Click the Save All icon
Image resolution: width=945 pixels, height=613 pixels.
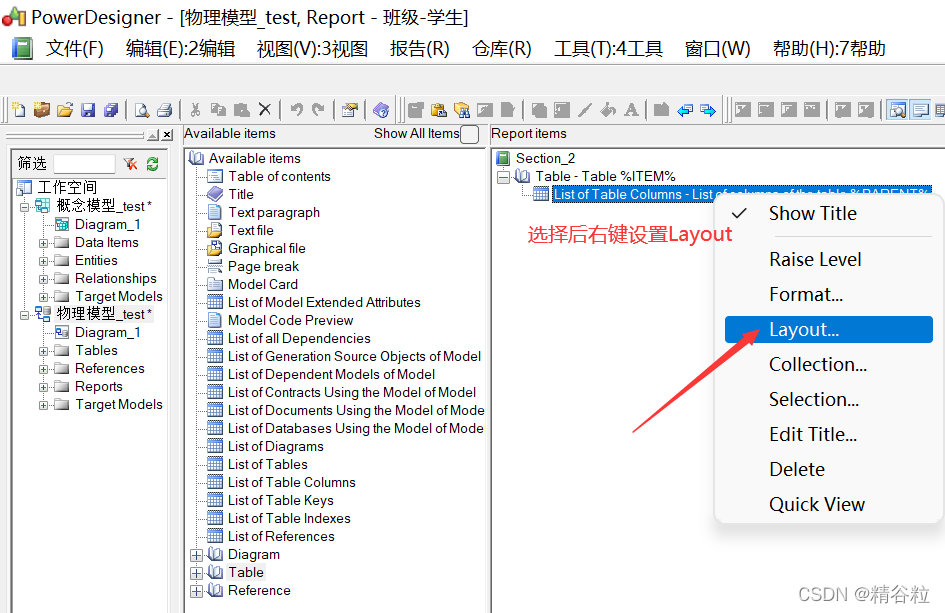(x=111, y=110)
